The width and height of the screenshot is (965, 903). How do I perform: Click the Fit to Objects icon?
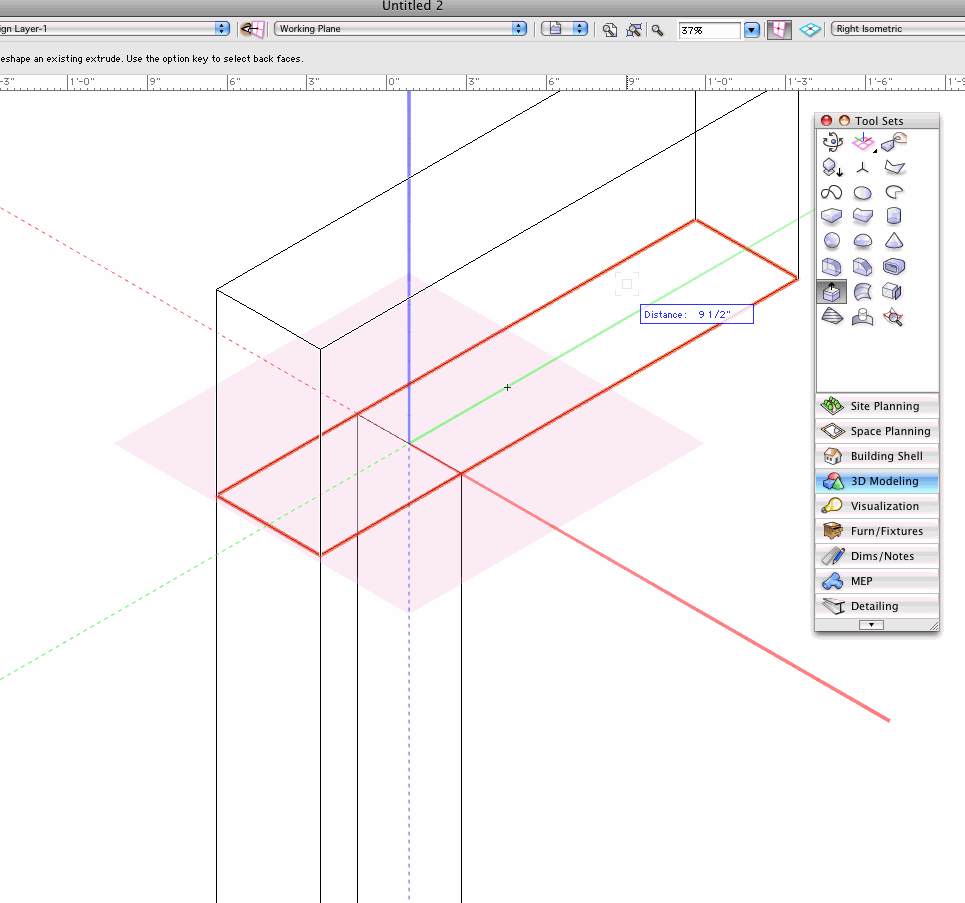[633, 30]
